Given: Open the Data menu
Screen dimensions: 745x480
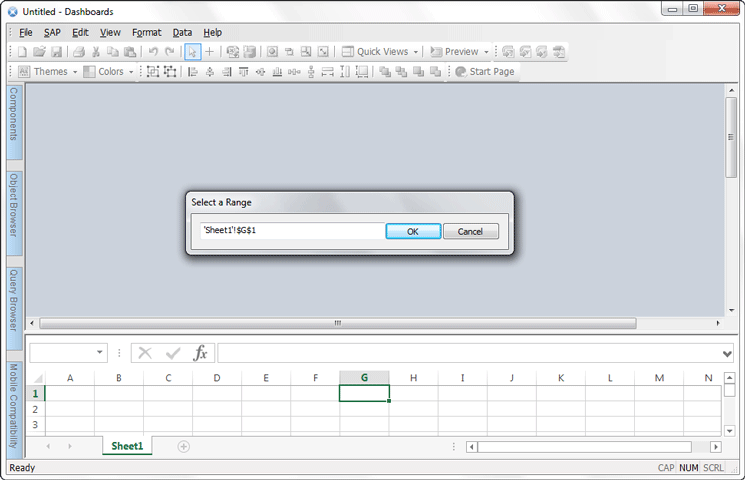Looking at the screenshot, I should pyautogui.click(x=182, y=32).
